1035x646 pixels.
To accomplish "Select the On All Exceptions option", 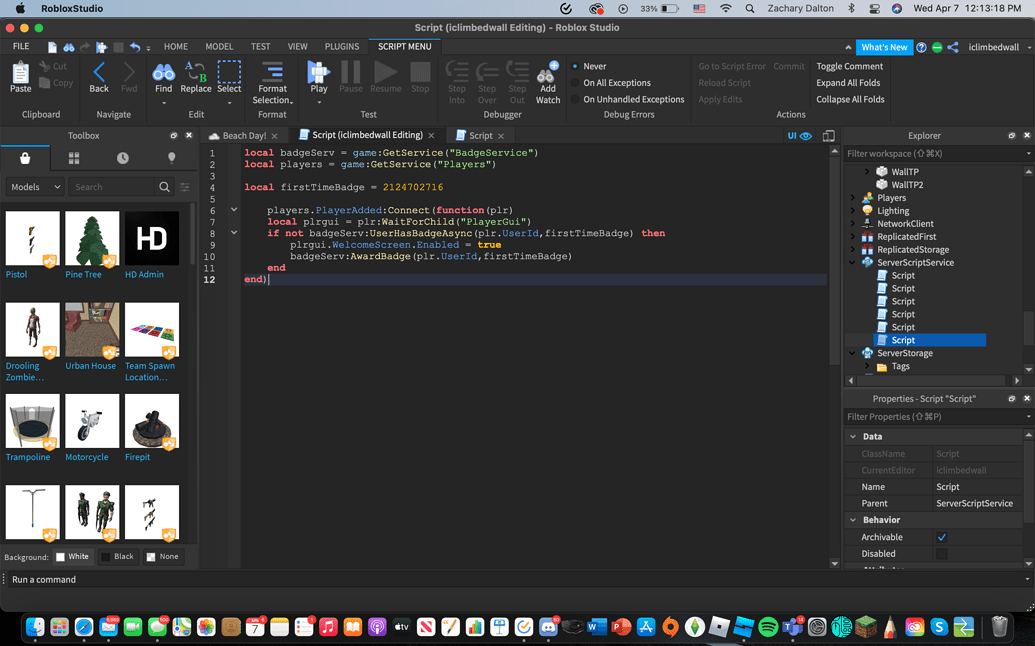I will point(575,82).
